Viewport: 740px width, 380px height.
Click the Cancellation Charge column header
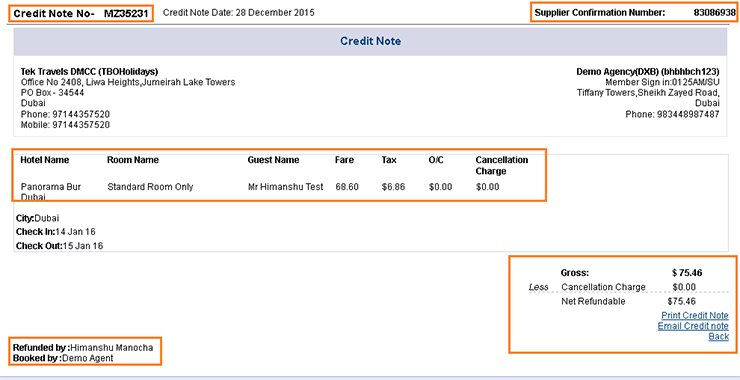(x=502, y=166)
